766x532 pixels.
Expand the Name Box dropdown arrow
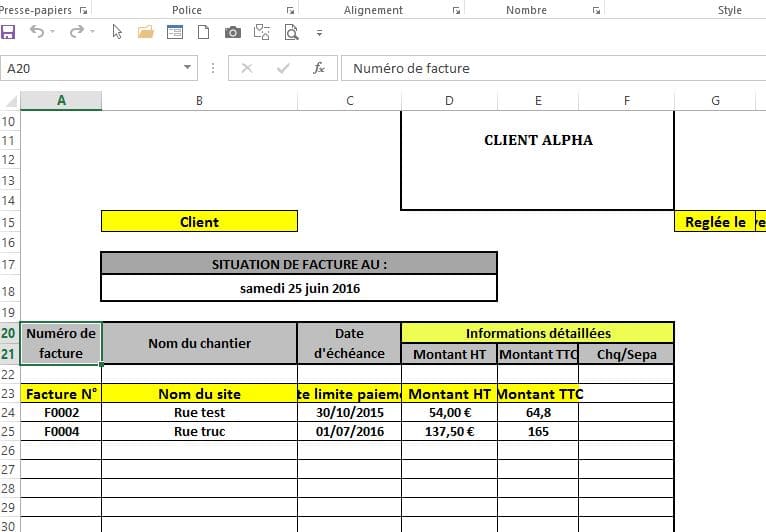188,68
